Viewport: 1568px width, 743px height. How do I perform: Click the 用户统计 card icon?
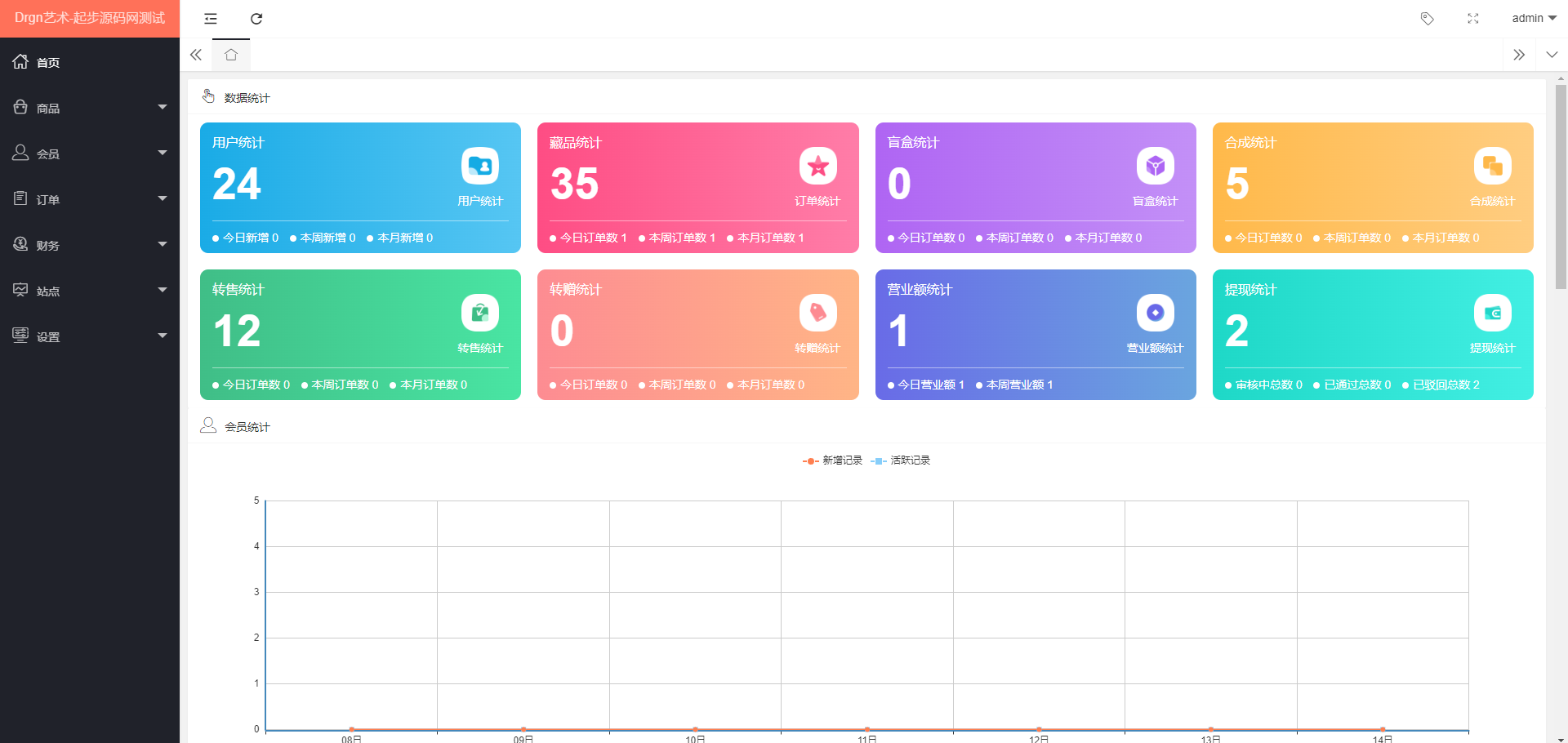[480, 167]
